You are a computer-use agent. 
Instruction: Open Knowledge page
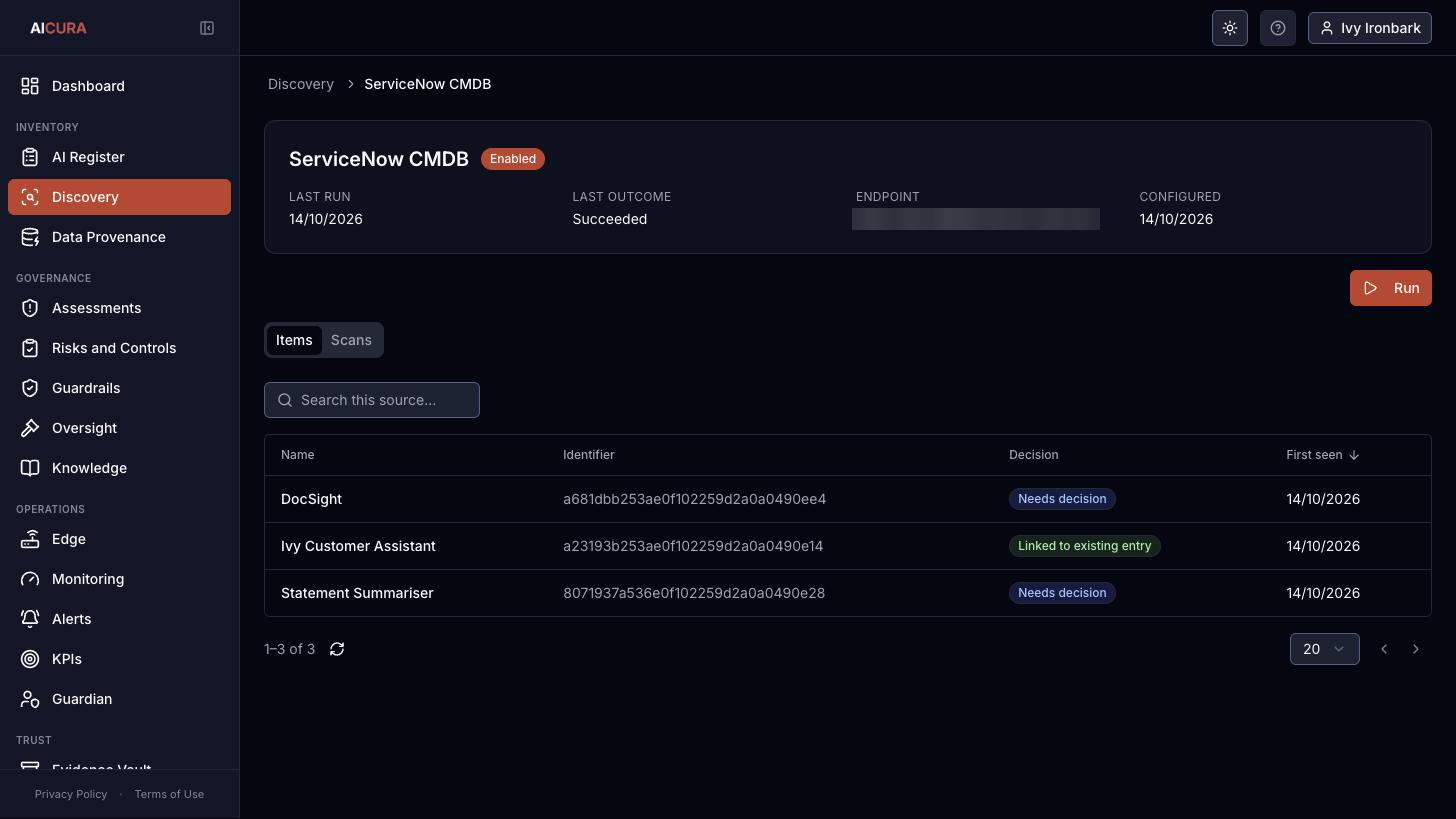click(119, 468)
